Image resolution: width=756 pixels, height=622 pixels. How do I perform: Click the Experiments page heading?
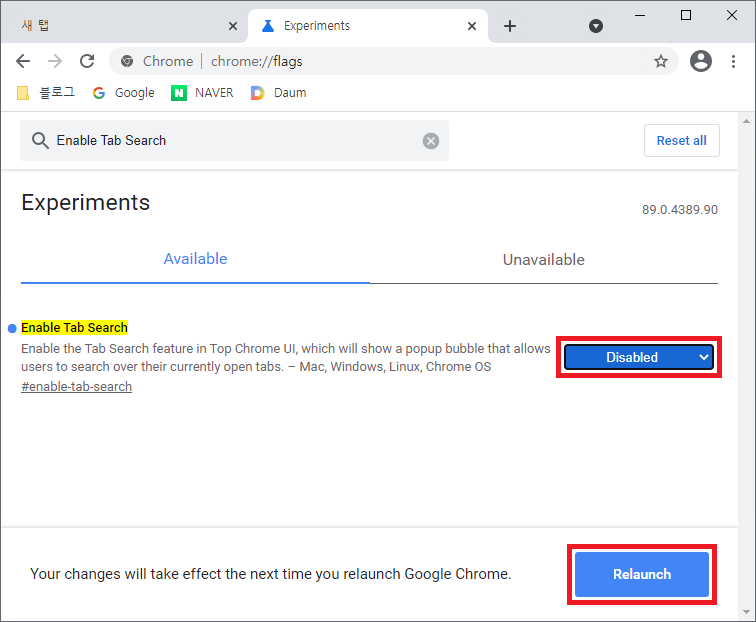[85, 203]
